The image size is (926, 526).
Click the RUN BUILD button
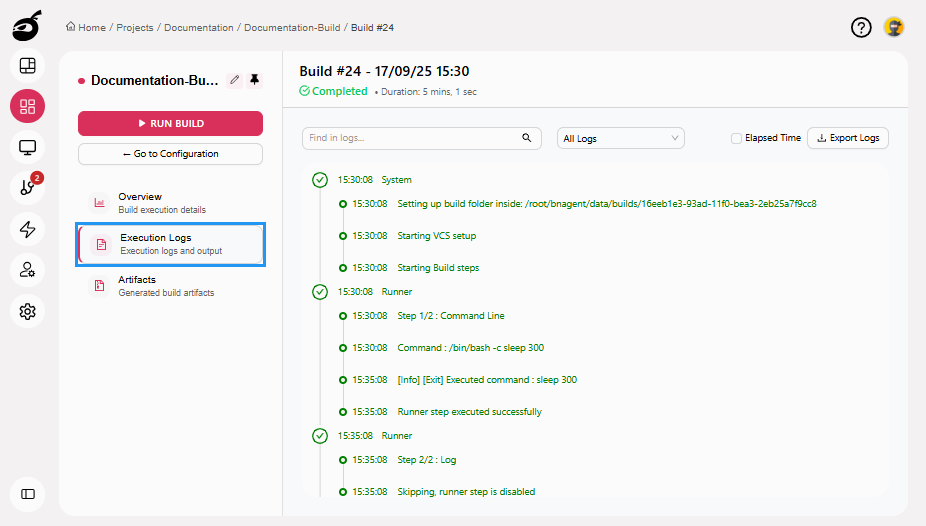click(170, 123)
